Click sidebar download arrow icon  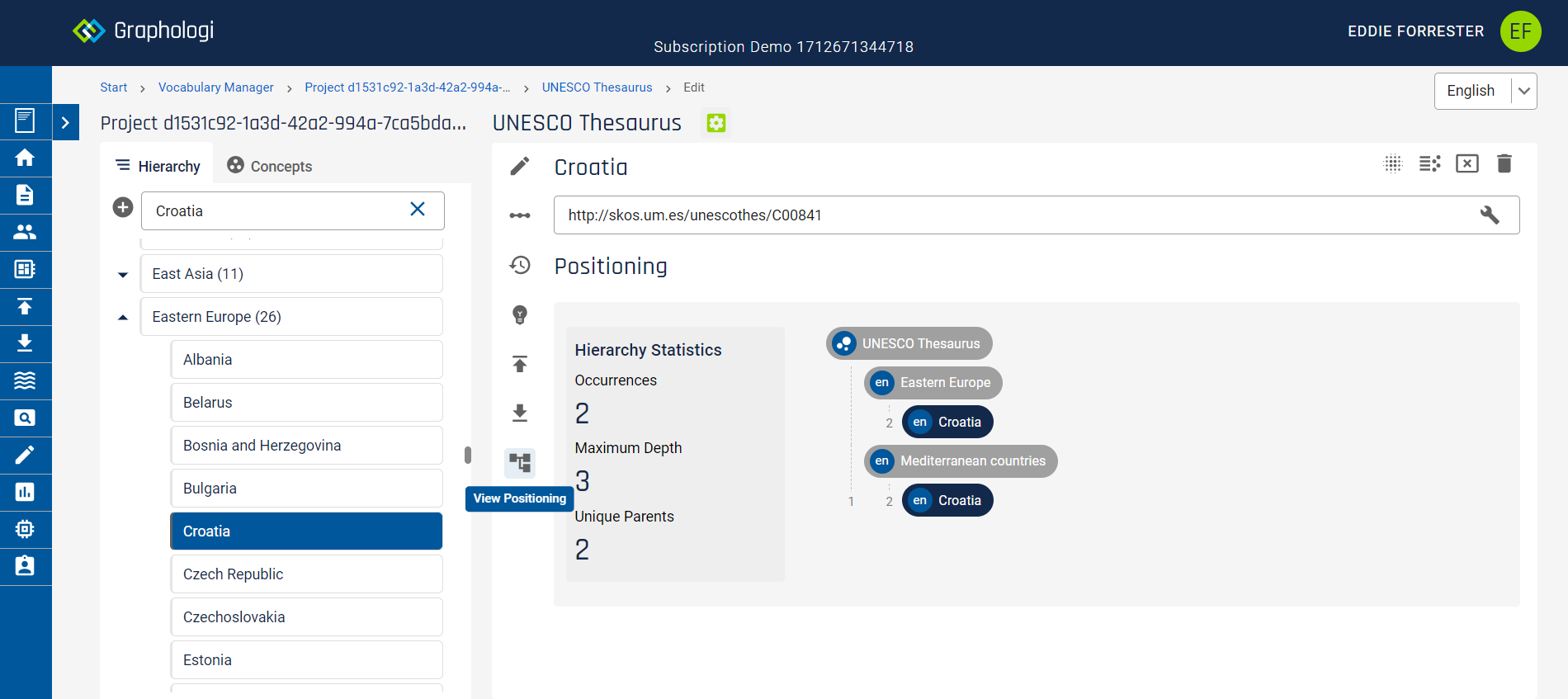[25, 343]
